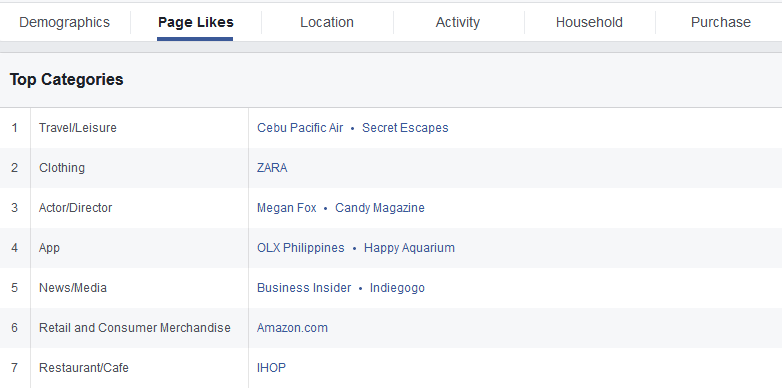Click the Actor/Director category text
The height and width of the screenshot is (388, 782).
click(75, 208)
